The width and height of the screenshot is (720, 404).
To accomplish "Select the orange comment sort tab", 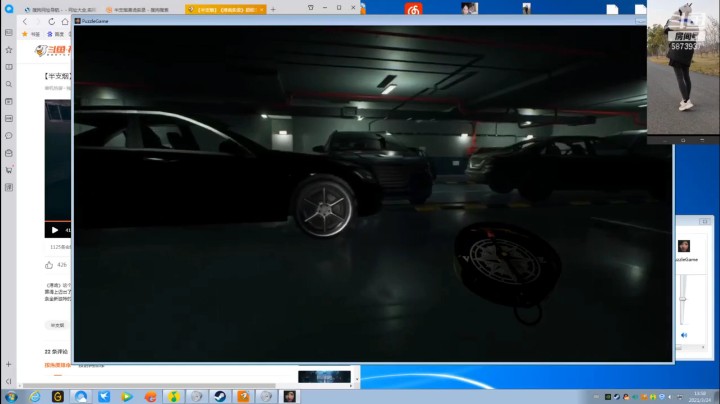I will [57, 365].
